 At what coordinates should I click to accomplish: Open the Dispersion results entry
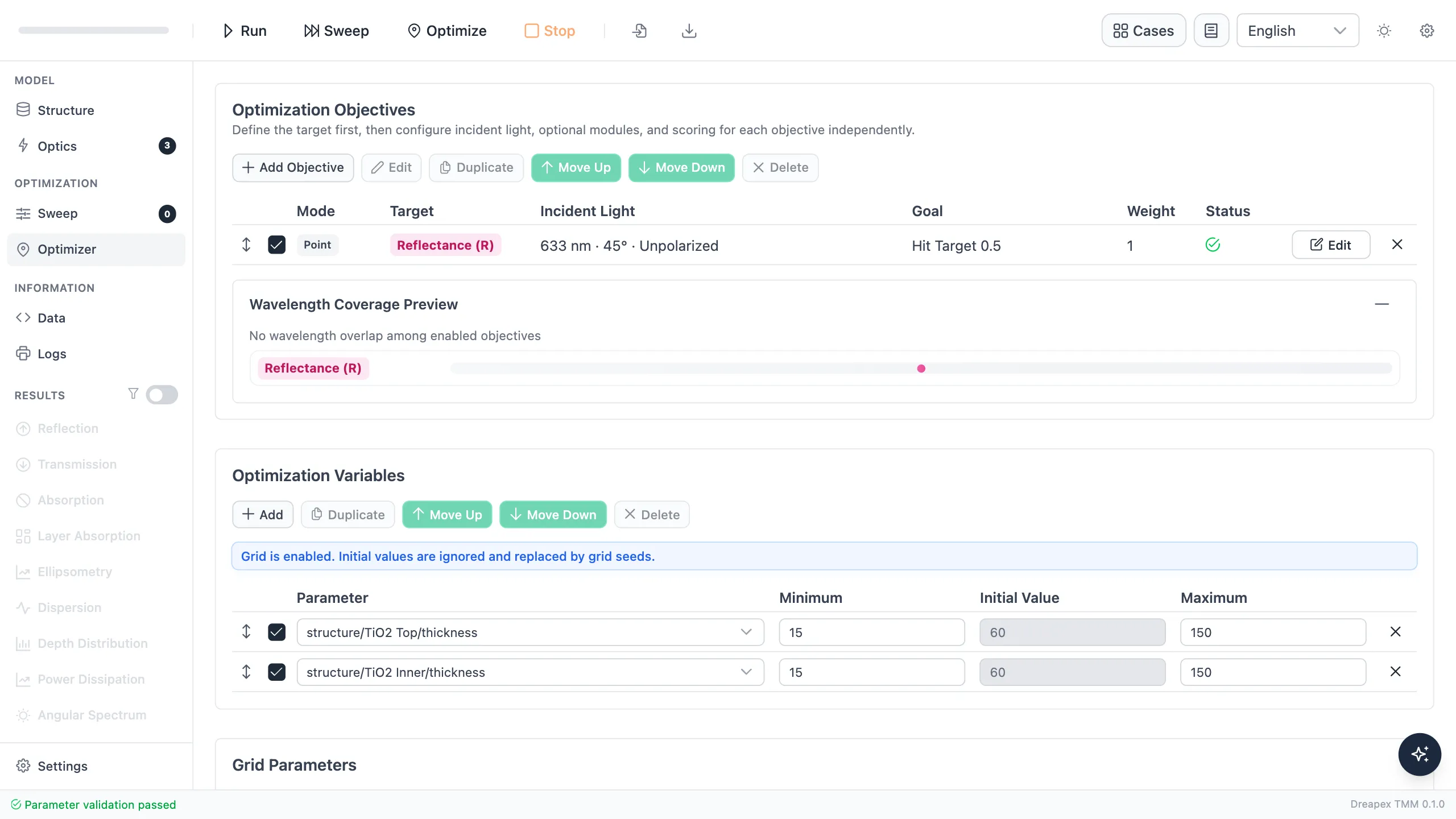pos(96,607)
